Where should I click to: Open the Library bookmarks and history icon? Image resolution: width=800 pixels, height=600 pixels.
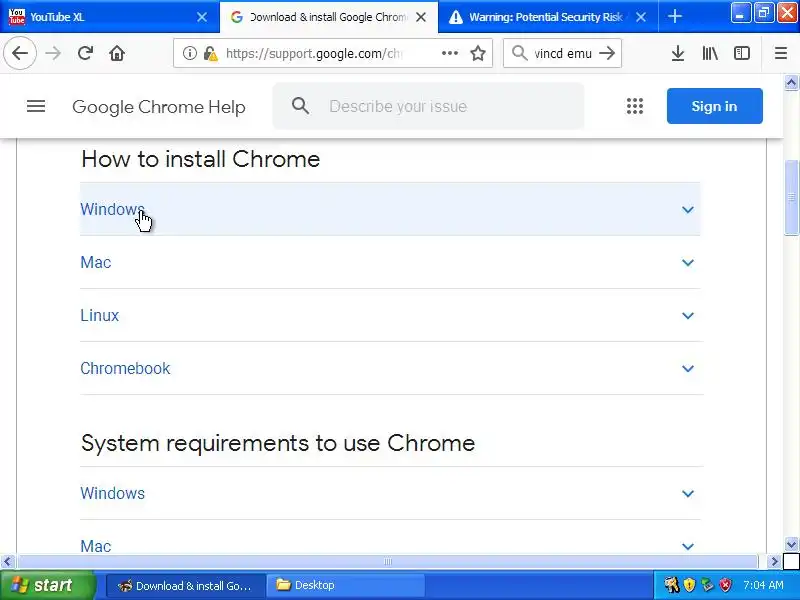710,53
